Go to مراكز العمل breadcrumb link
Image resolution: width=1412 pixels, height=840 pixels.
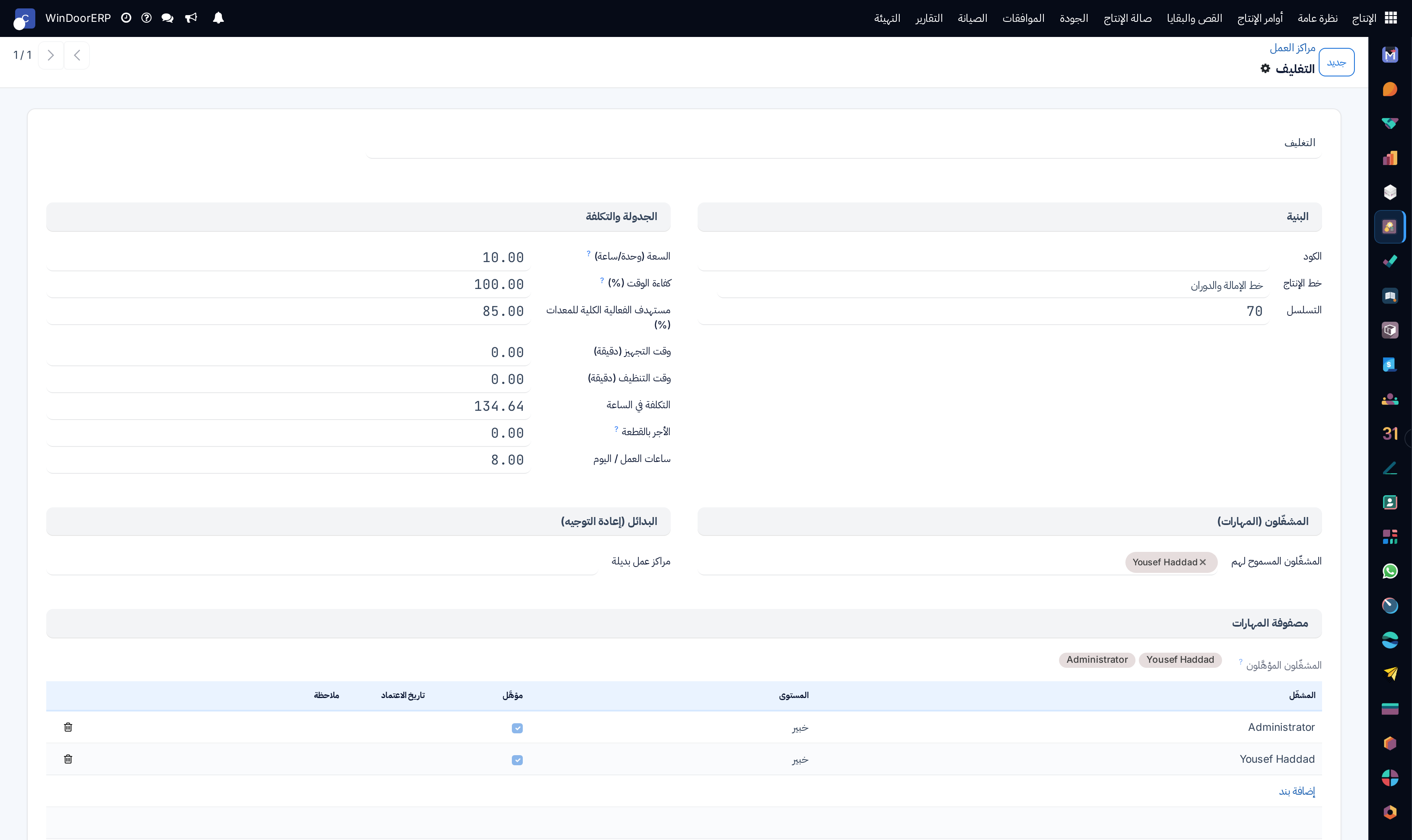click(1293, 47)
